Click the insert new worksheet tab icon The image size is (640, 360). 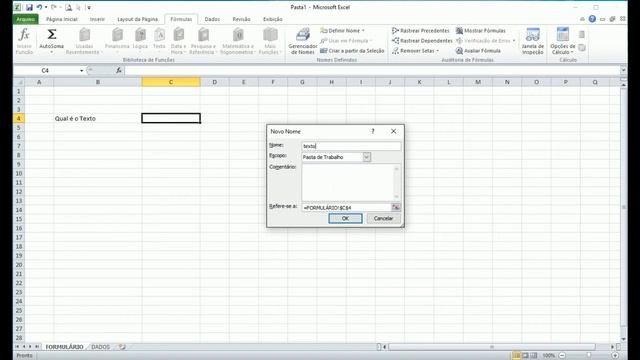tap(122, 347)
